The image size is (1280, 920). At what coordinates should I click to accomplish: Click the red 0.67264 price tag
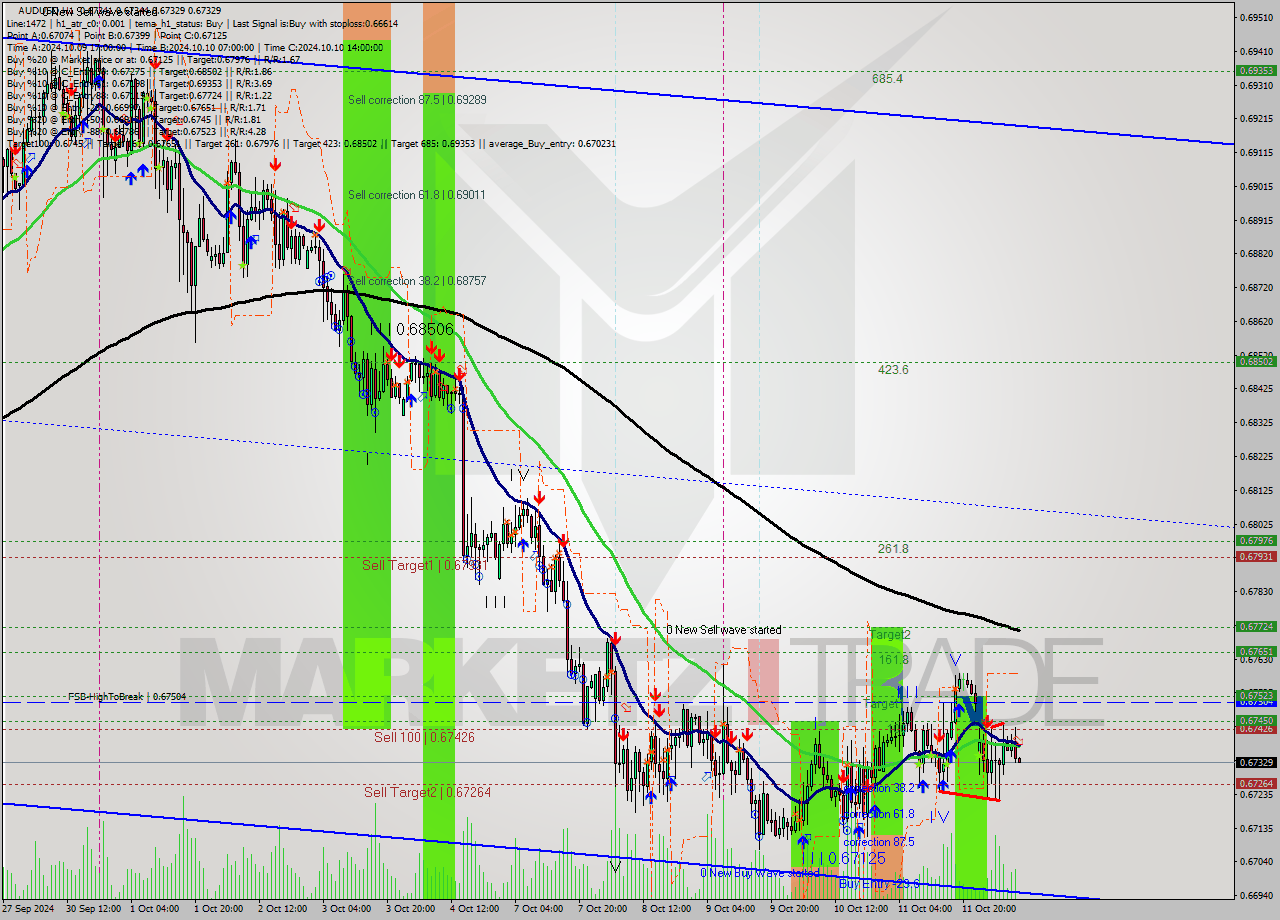click(1255, 784)
